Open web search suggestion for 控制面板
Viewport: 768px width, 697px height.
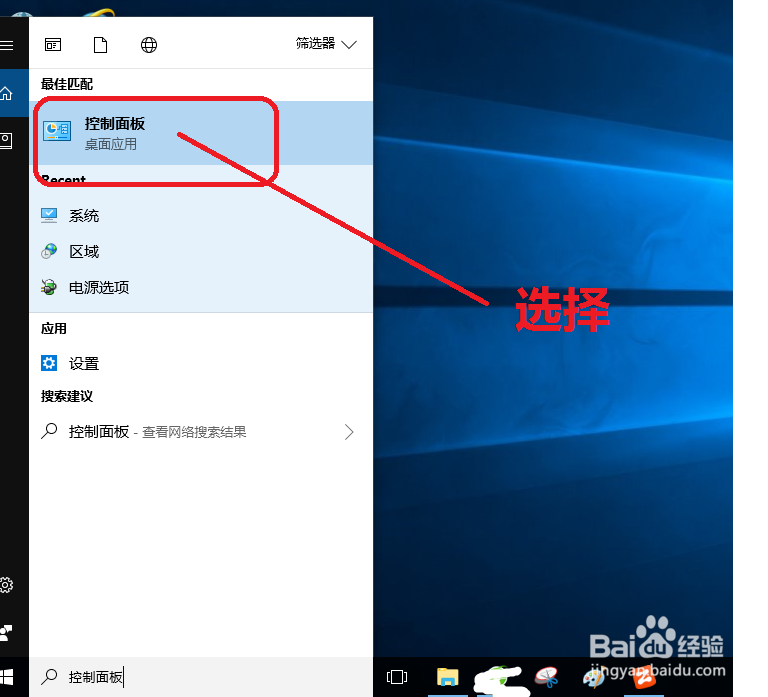[x=201, y=432]
